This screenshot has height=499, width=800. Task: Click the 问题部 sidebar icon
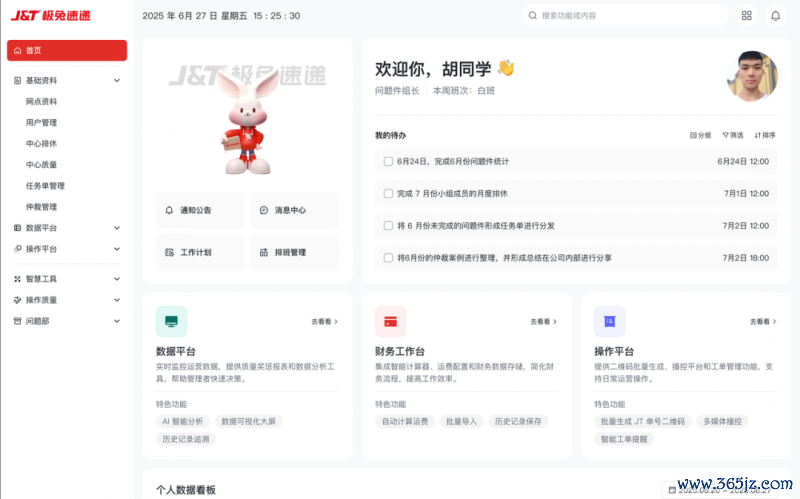[17, 321]
